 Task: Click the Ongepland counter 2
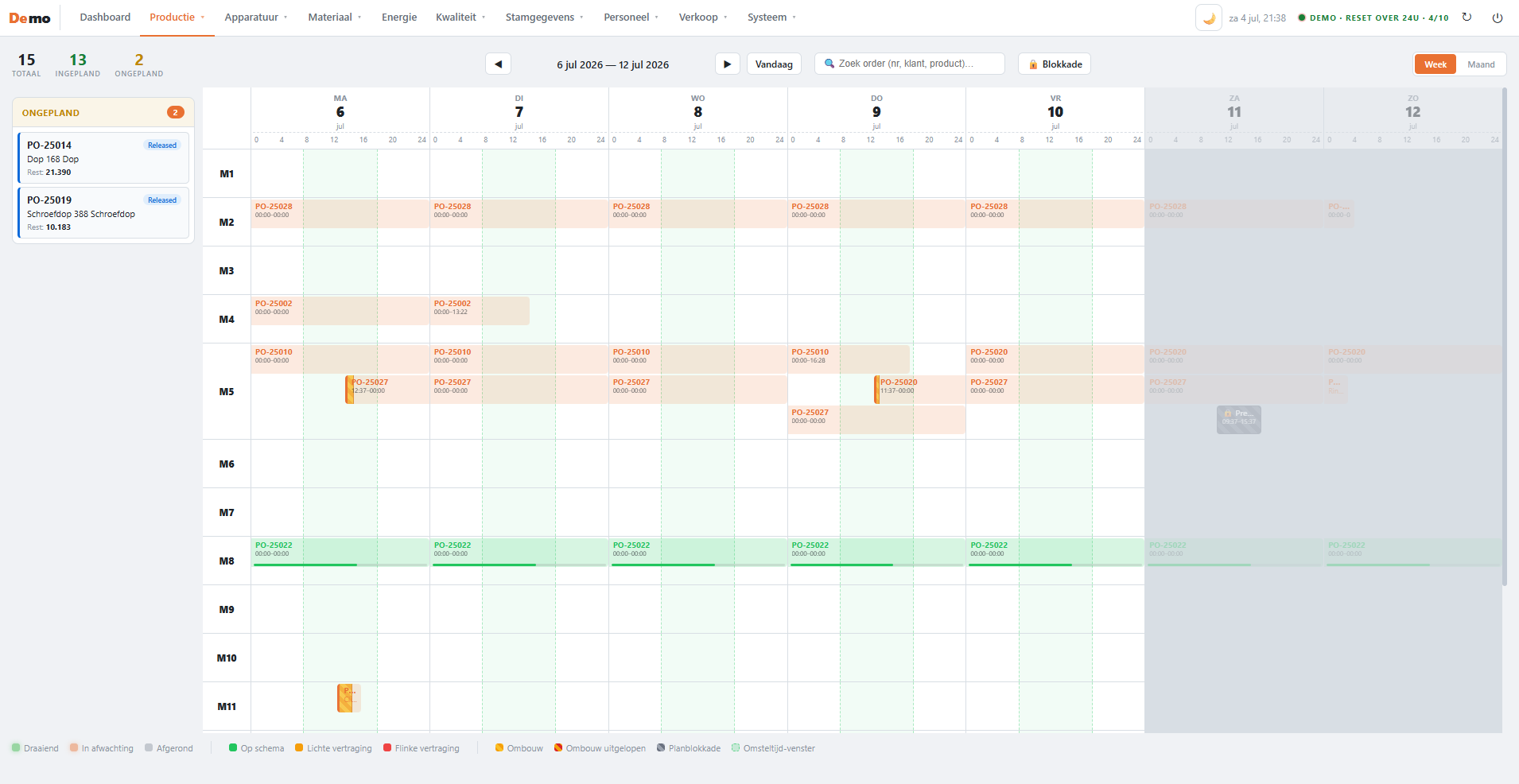139,64
